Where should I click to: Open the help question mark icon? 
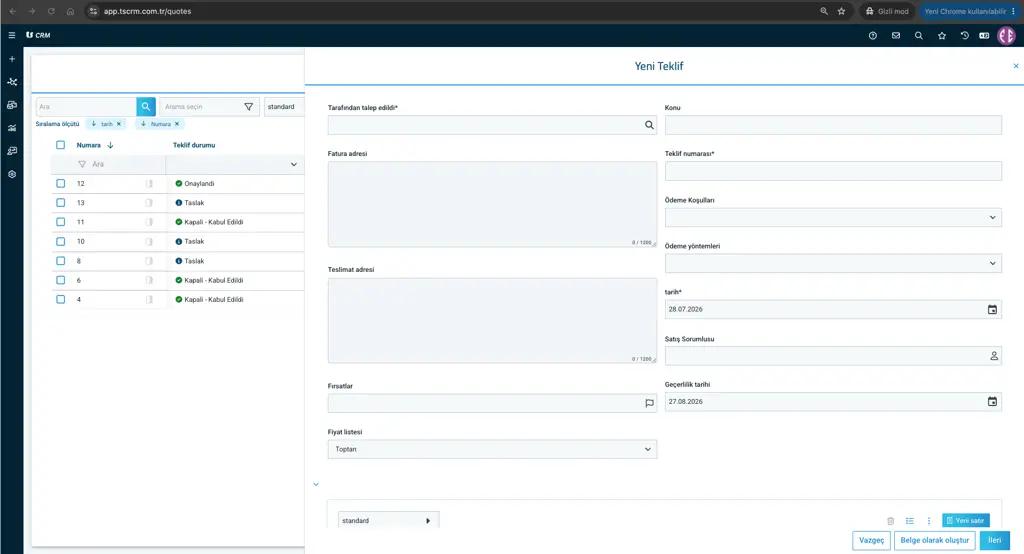(872, 36)
